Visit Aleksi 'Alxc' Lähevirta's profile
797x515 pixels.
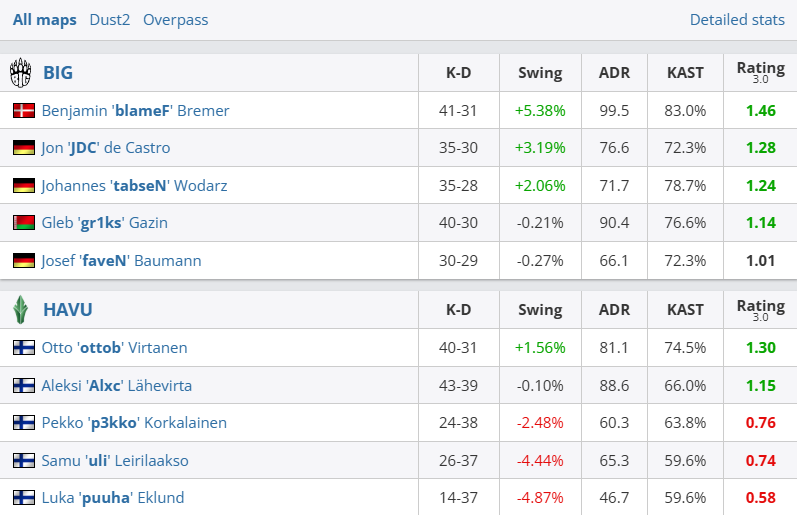coord(116,385)
